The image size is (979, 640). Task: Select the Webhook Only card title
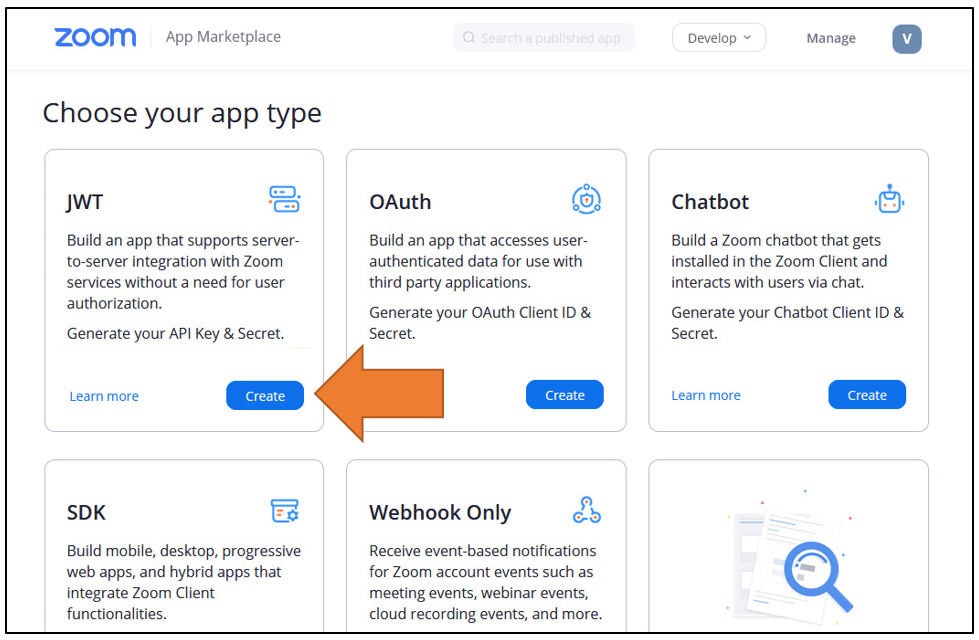(440, 513)
